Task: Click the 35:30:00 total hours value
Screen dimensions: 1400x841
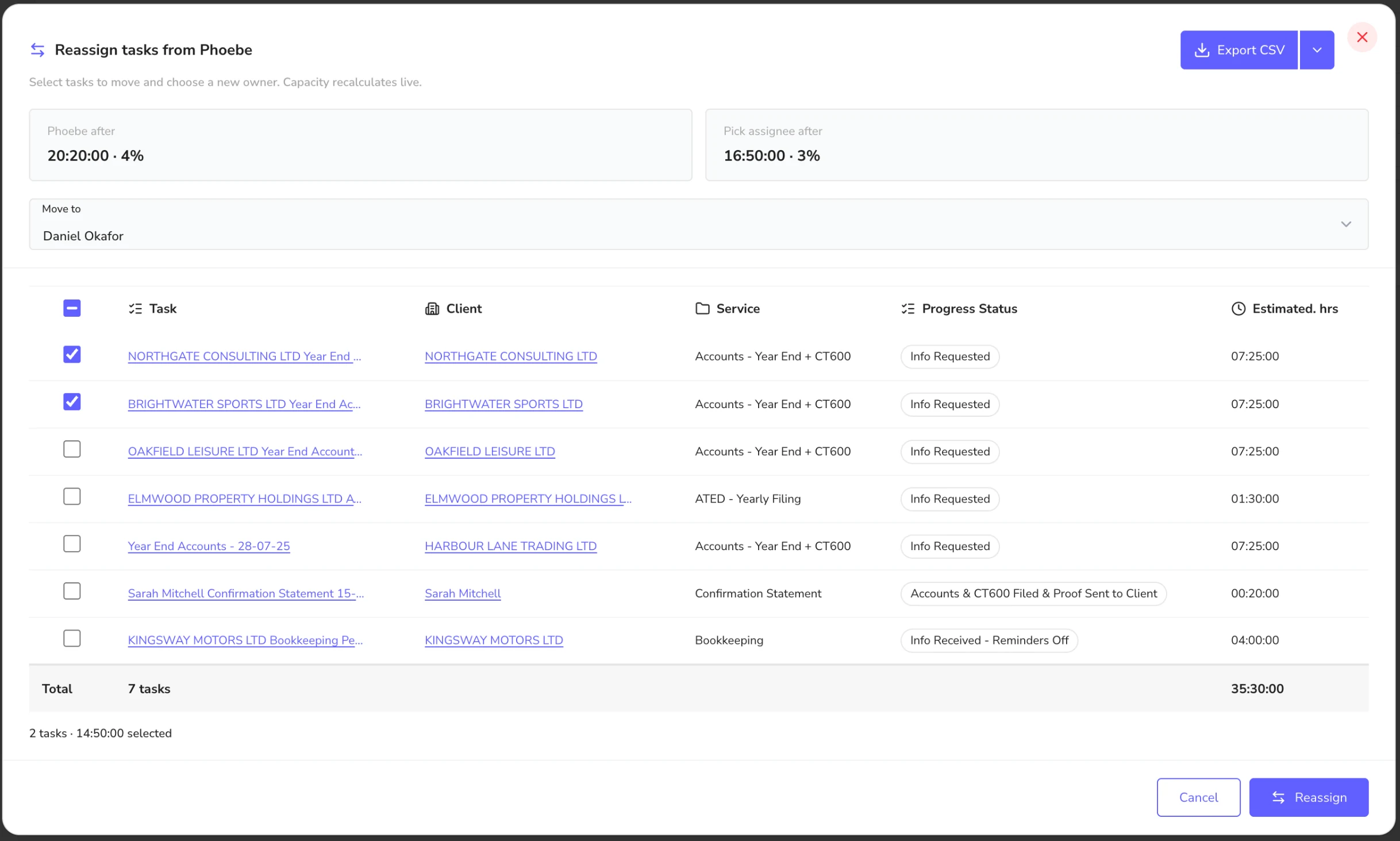Action: coord(1257,689)
